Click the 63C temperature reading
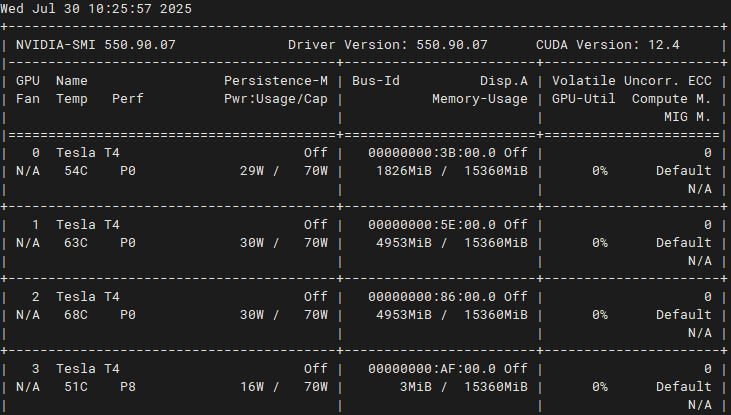731x415 pixels. pos(76,243)
